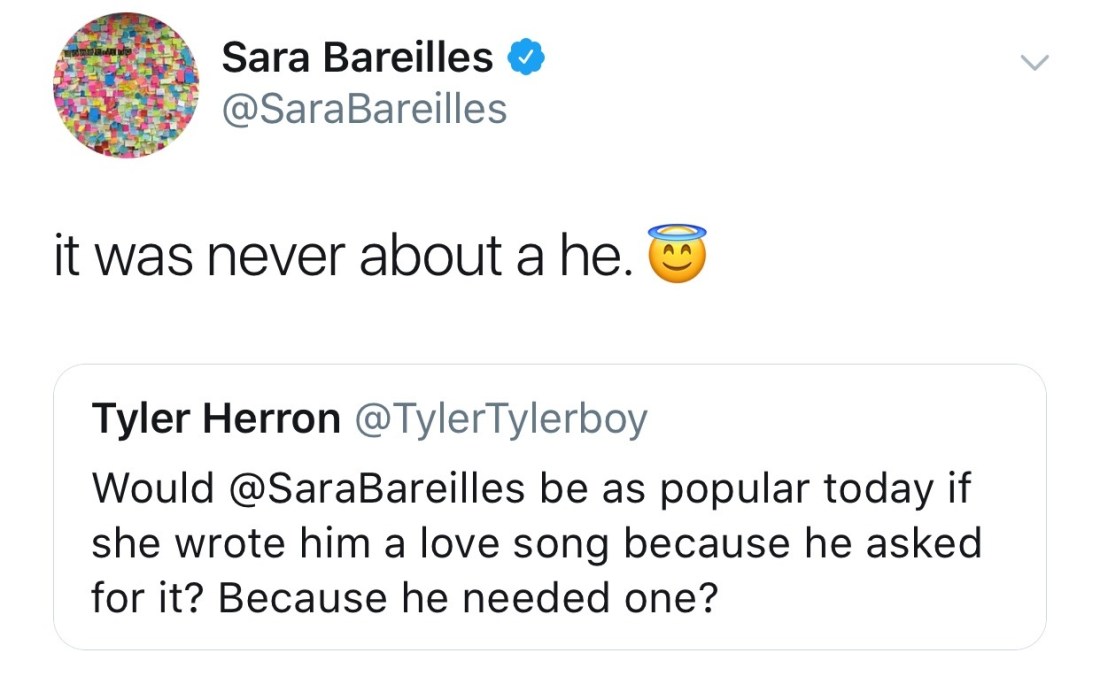Click the word "it" starting the main tweet
Screen dimensions: 1100x676
point(67,256)
